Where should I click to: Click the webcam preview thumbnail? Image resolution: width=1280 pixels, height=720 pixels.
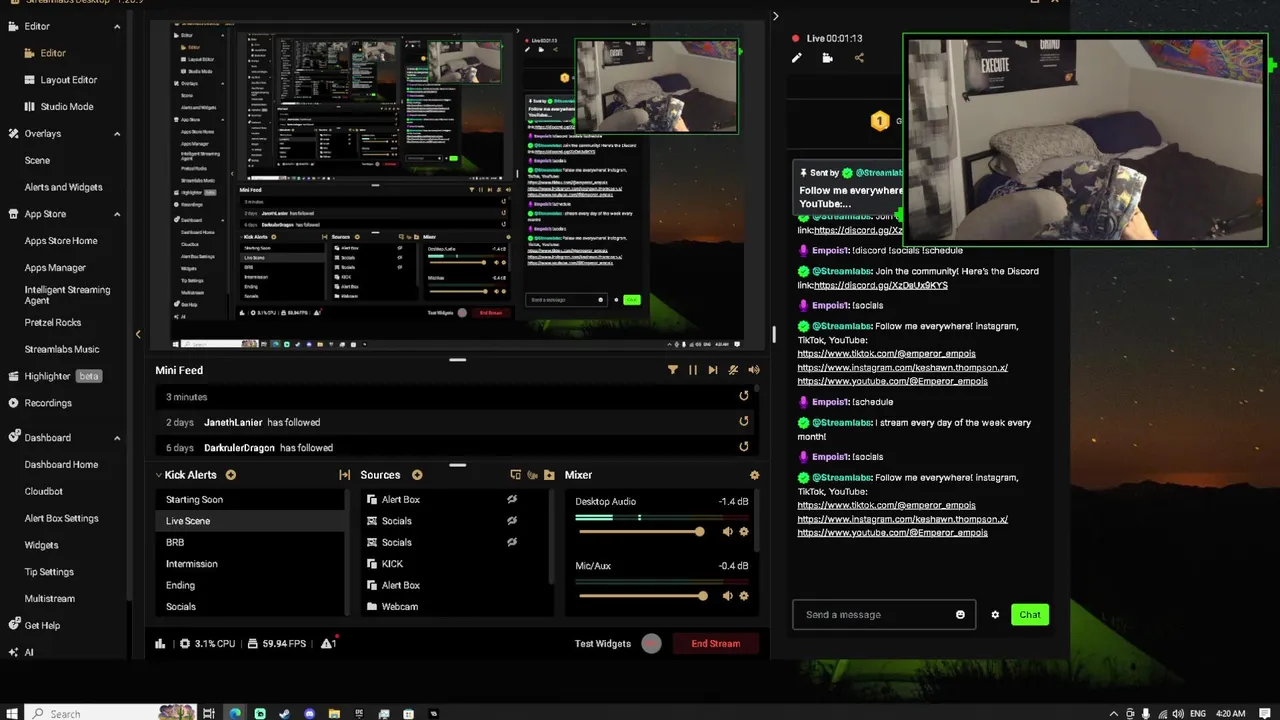tap(1086, 140)
